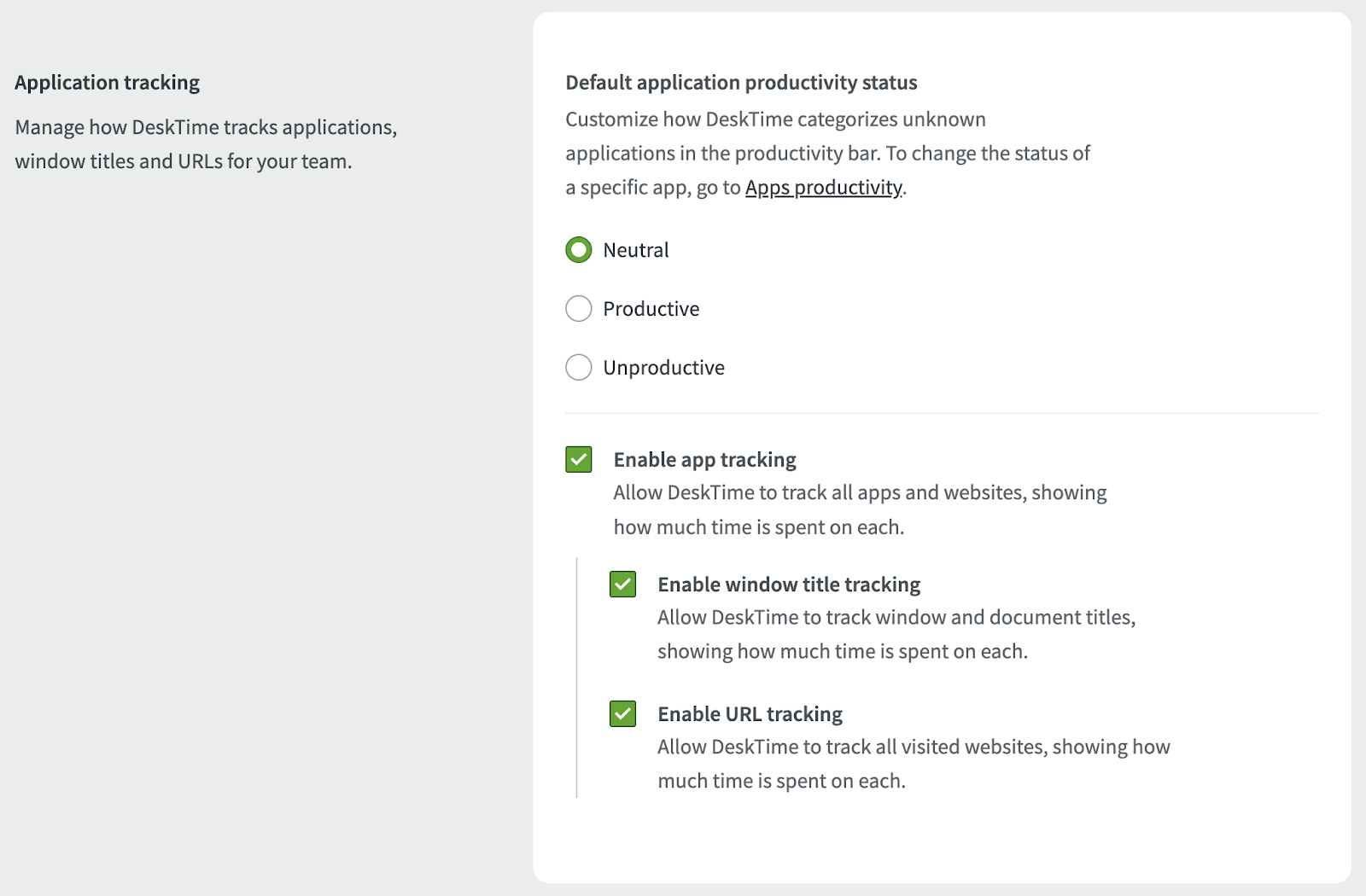
Task: Toggle the window title tracking checkbox
Action: [623, 585]
